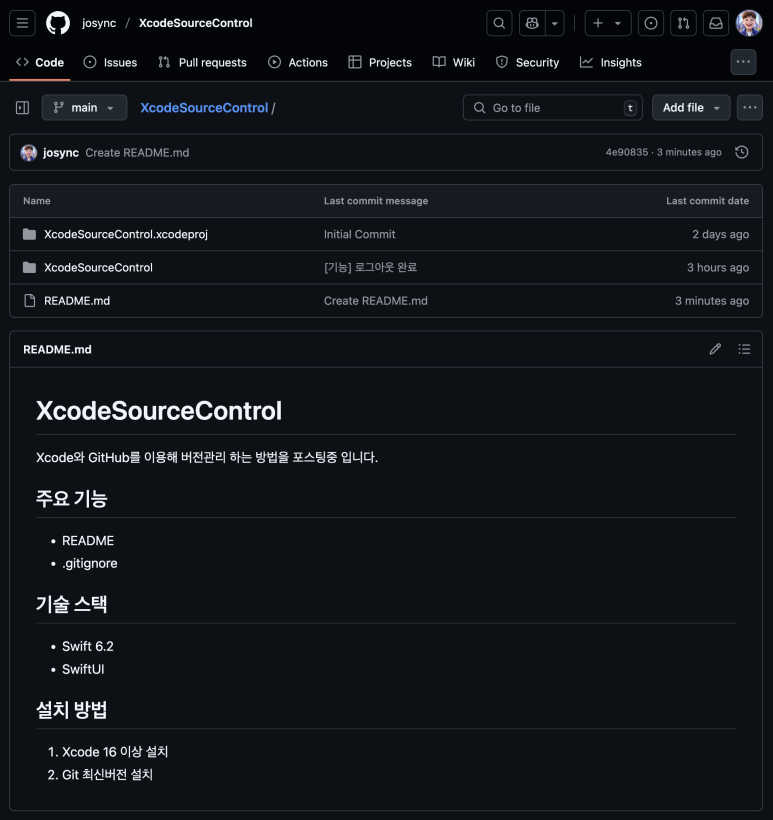This screenshot has height=820, width=773.
Task: Click the 설치 방법 heading
Action: pos(72,710)
